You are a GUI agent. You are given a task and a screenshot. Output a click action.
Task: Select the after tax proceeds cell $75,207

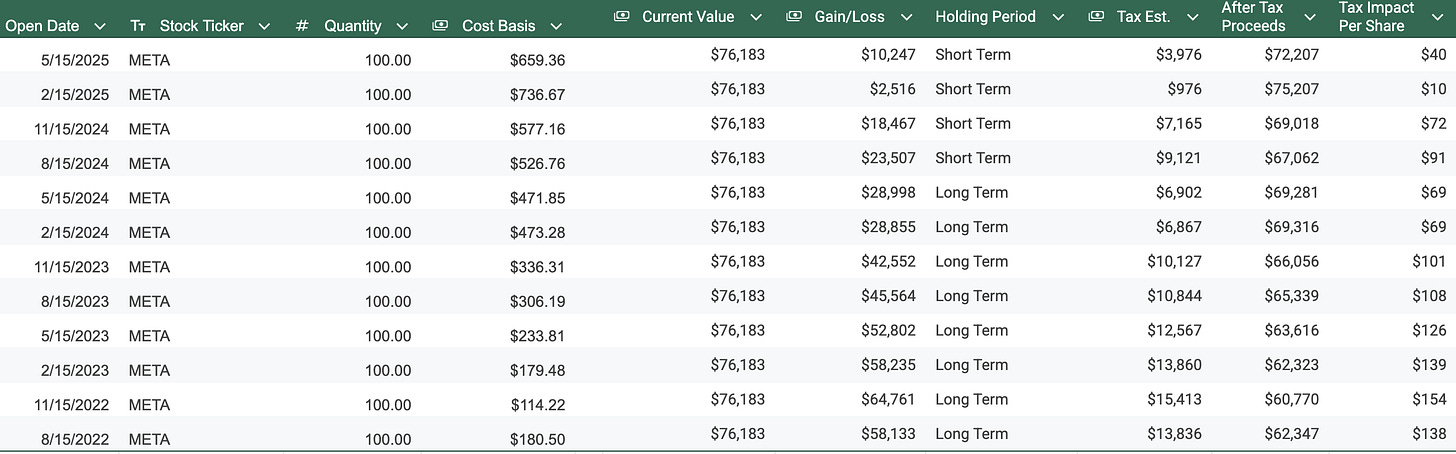tap(1291, 89)
